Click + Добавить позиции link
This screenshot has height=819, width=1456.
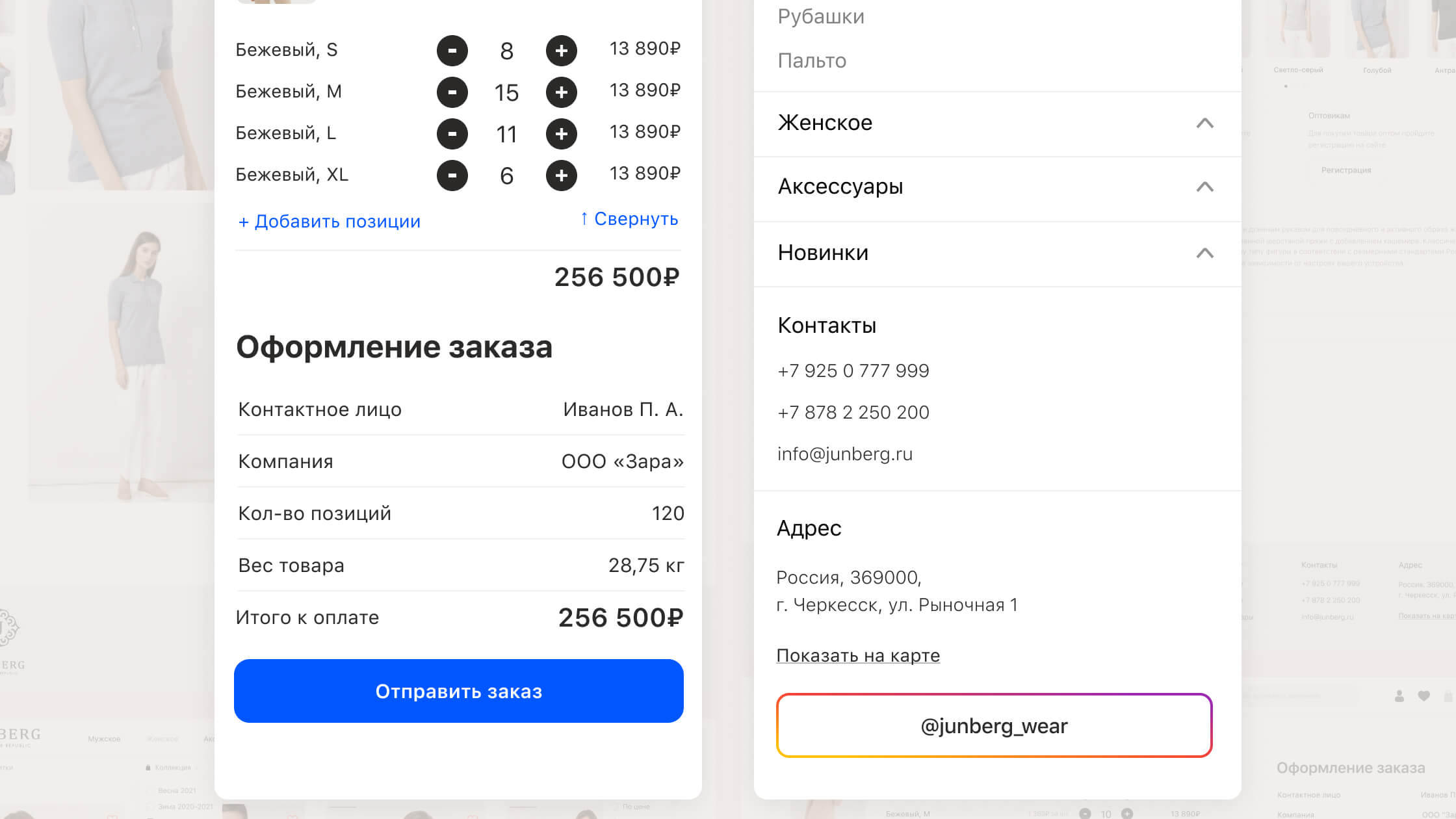click(330, 222)
